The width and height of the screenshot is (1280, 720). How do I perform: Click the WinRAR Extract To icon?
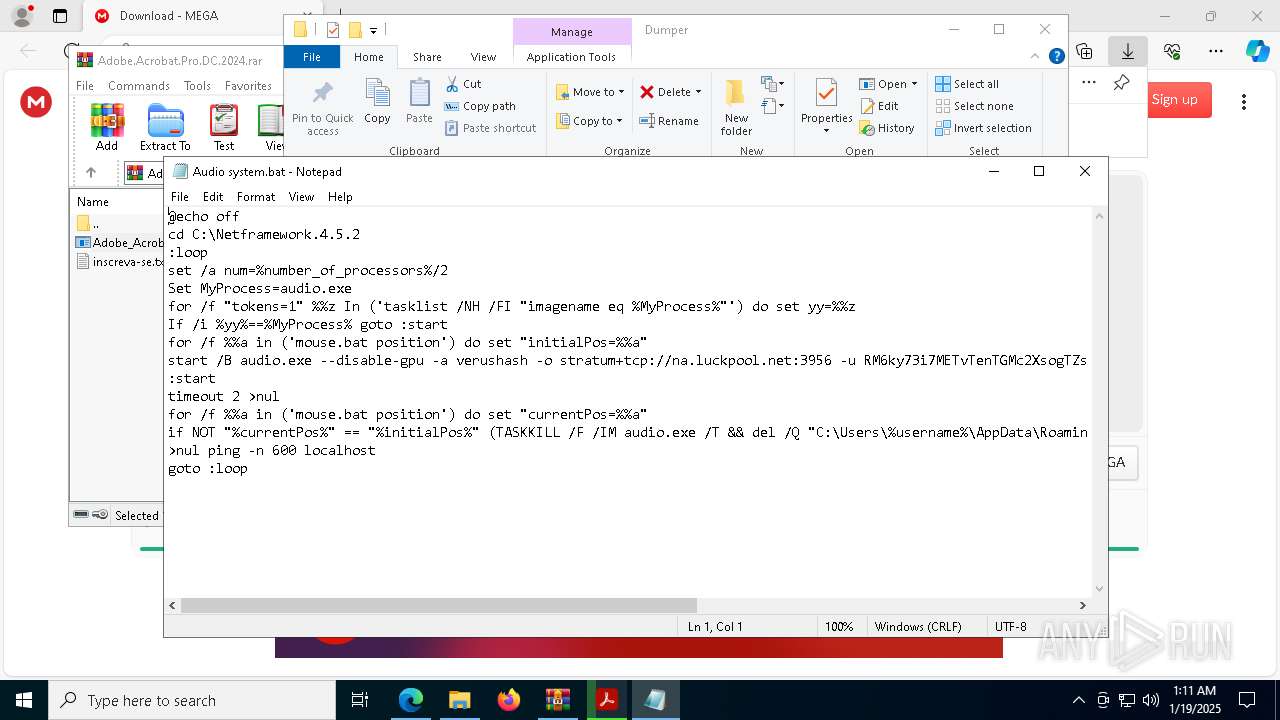pos(165,127)
